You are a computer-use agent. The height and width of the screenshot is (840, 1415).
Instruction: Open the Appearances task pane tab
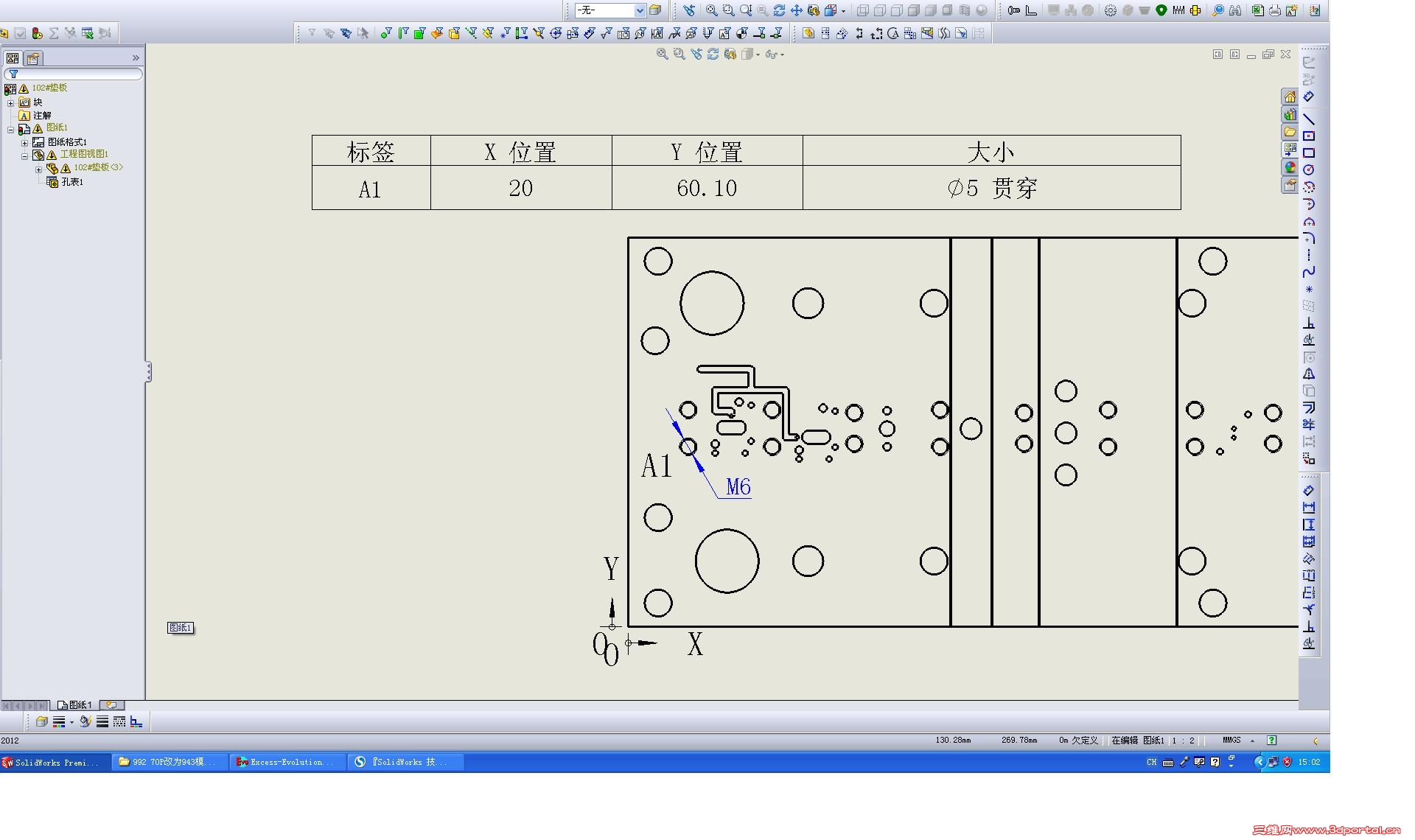click(1290, 167)
